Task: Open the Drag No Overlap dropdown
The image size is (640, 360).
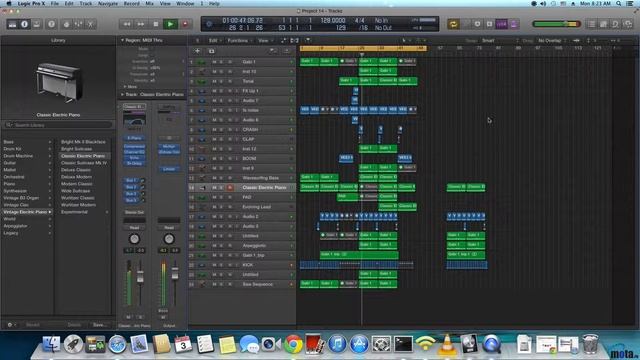Action: tap(551, 40)
